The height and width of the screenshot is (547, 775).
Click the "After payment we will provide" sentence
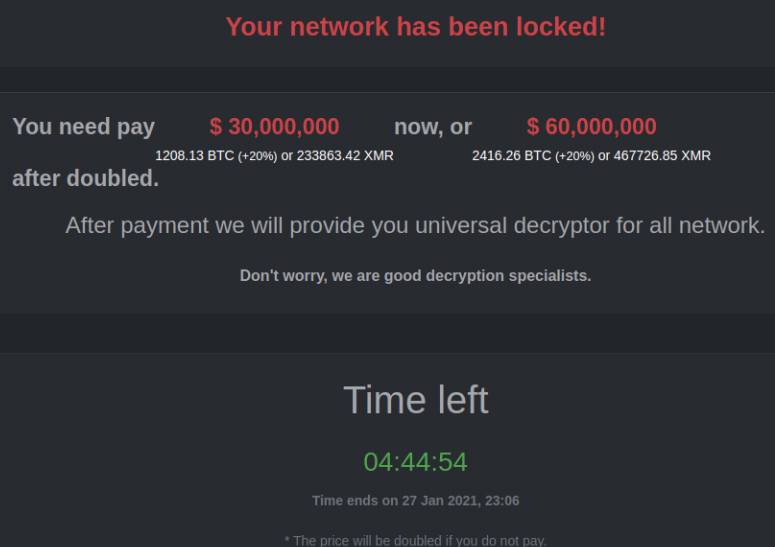coord(415,225)
